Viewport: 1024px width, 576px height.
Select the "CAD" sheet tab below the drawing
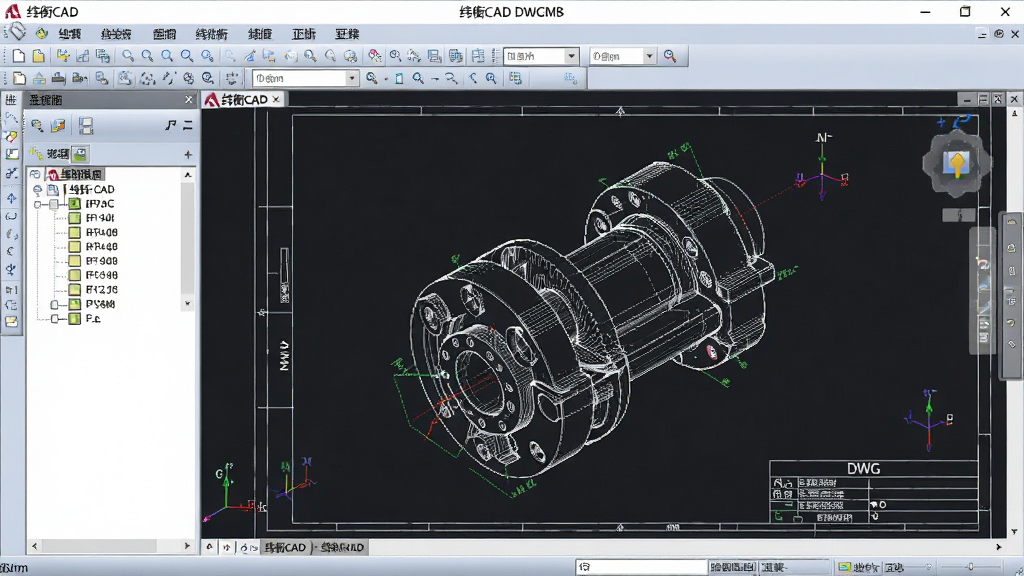coord(285,547)
